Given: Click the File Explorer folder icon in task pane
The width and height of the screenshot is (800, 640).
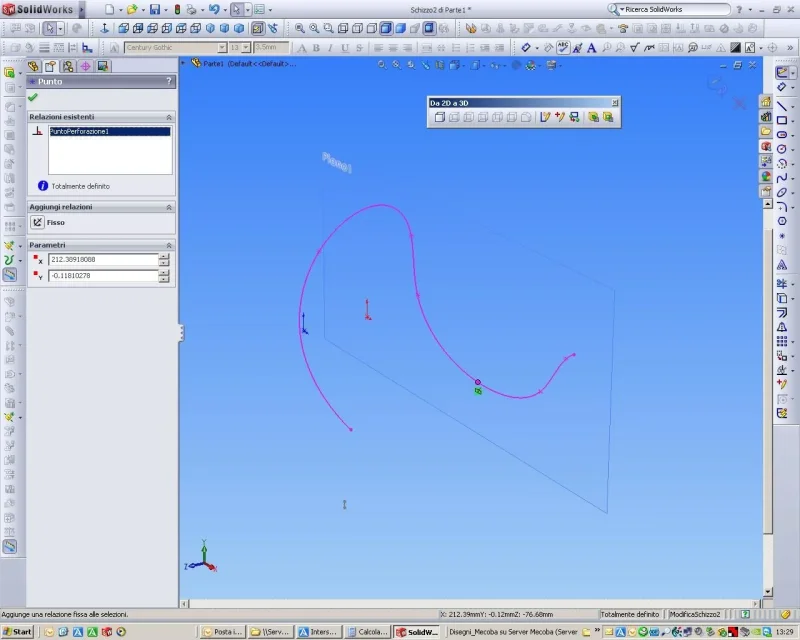Looking at the screenshot, I should click(766, 131).
